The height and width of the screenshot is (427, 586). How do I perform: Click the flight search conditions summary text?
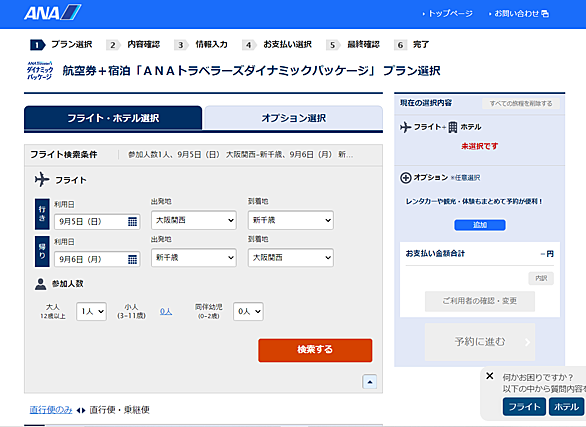[x=240, y=155]
